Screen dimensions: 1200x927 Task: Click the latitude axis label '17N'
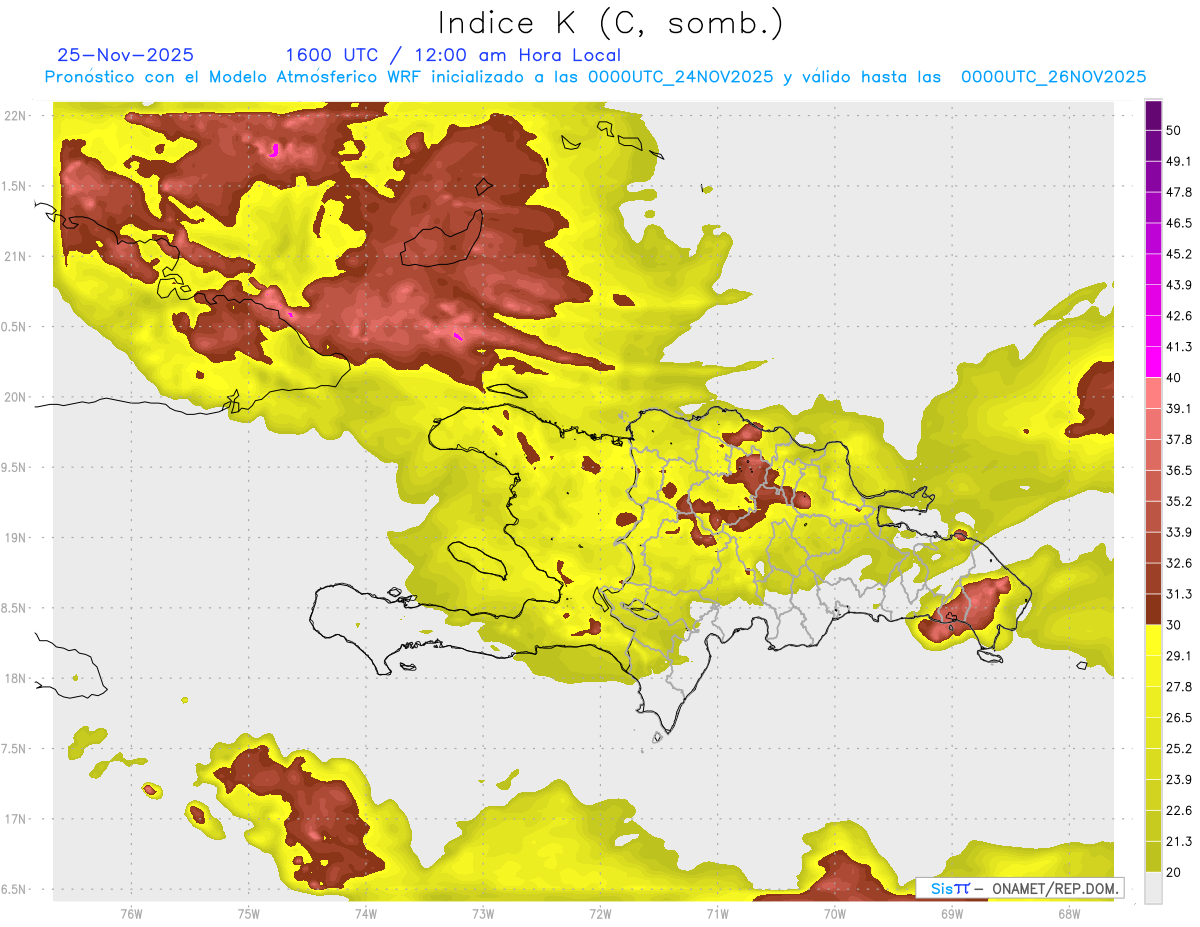click(16, 819)
